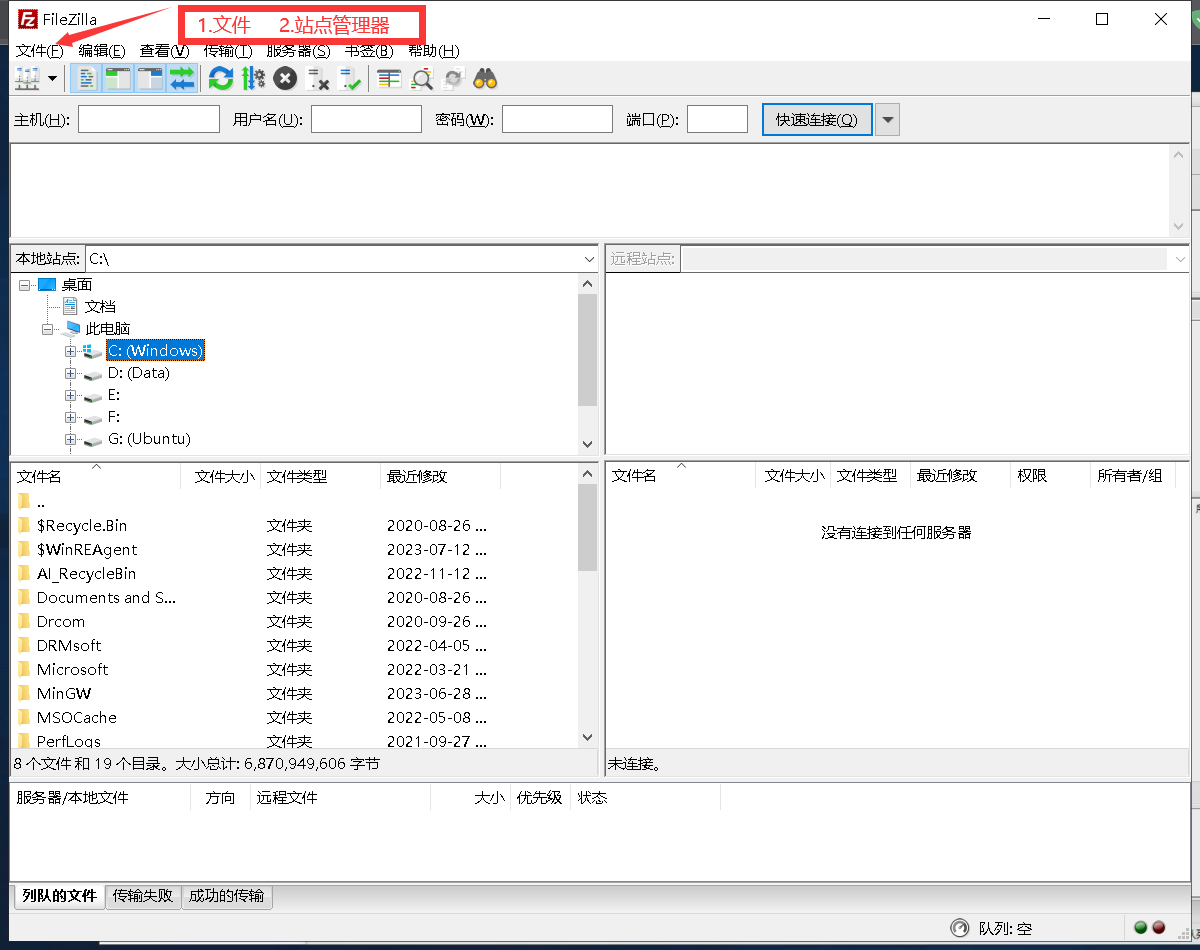The width and height of the screenshot is (1200, 950).
Task: Click the local file list scroll-down arrow
Action: click(588, 738)
